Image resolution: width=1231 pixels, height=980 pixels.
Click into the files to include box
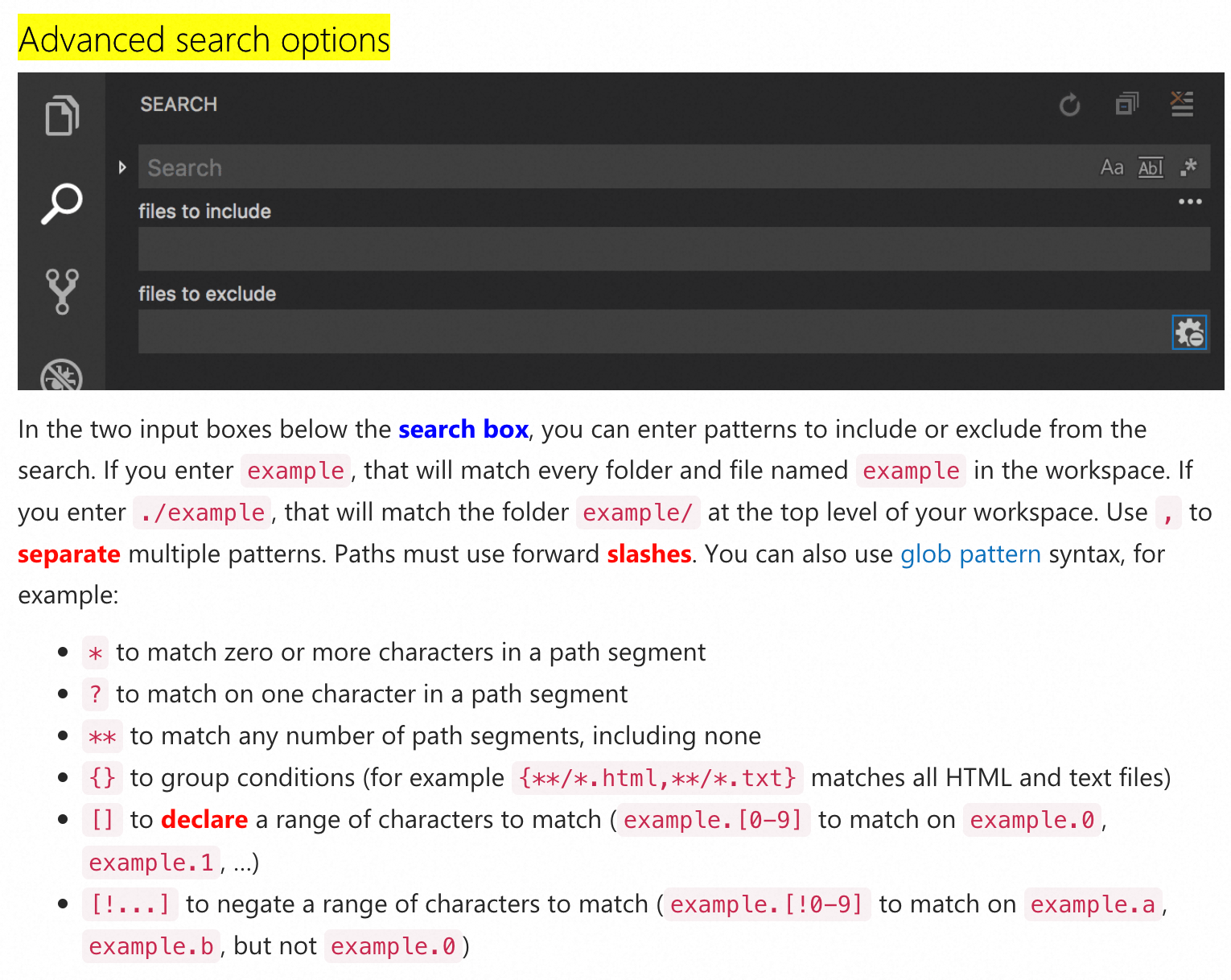[x=673, y=249]
